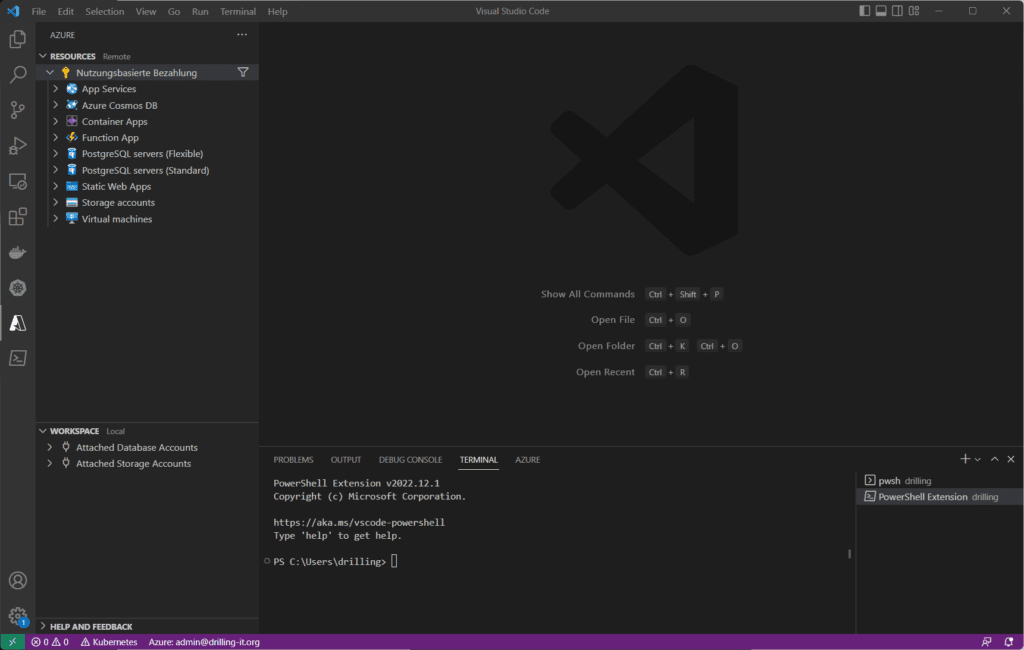Open the File menu

[39, 11]
